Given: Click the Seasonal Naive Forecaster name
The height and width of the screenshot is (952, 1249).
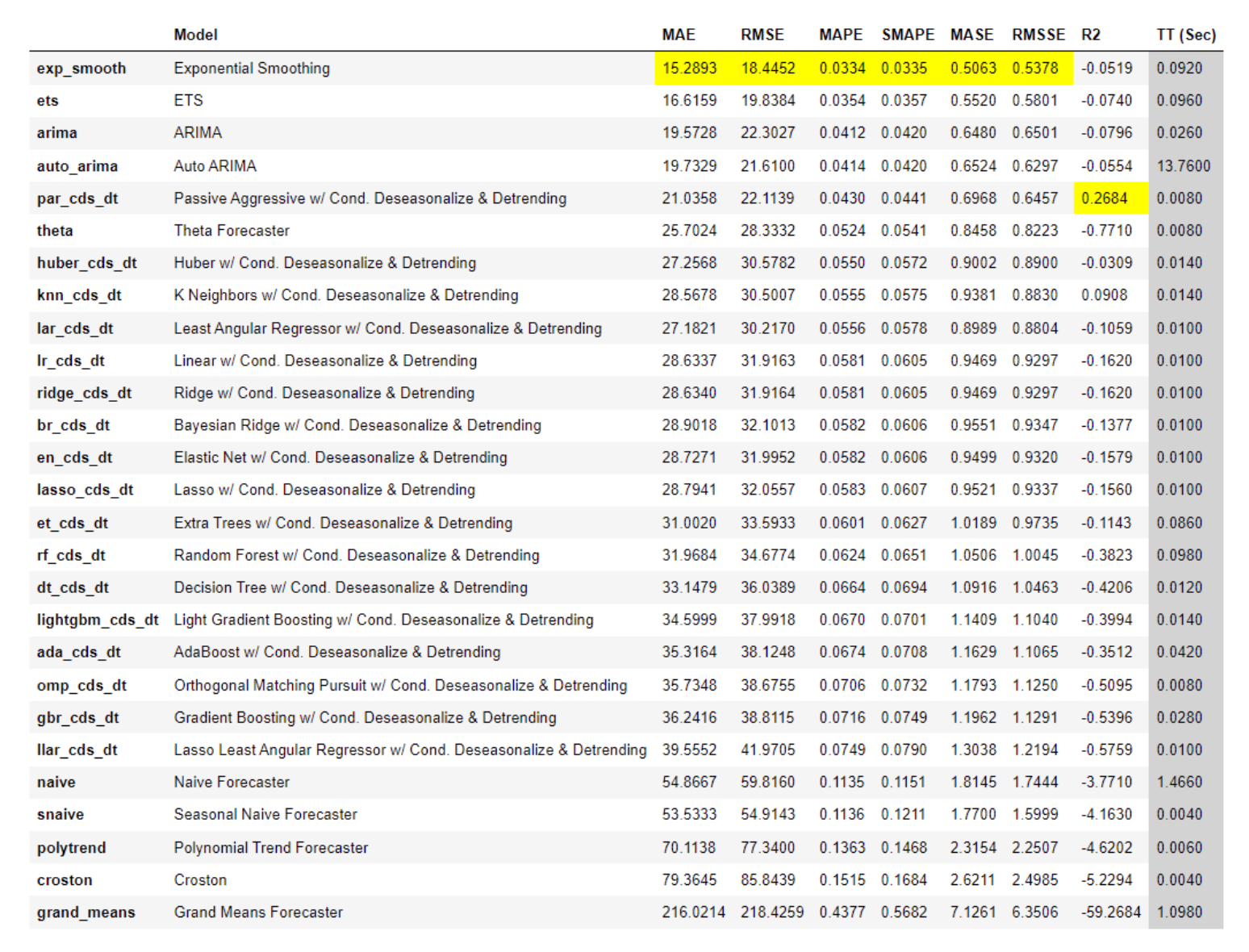Looking at the screenshot, I should pyautogui.click(x=265, y=815).
